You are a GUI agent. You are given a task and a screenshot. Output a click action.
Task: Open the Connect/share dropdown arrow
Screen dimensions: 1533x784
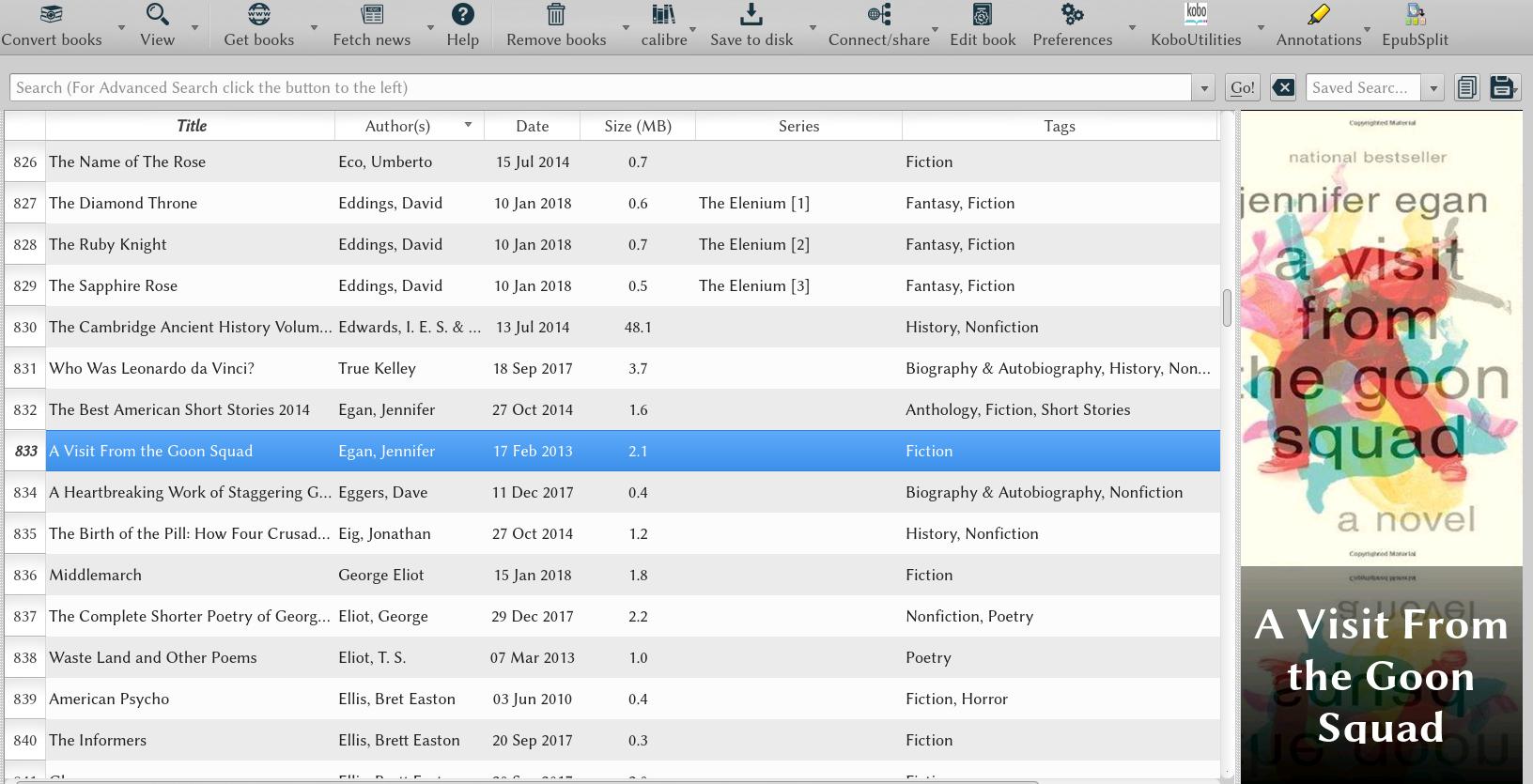[x=935, y=29]
